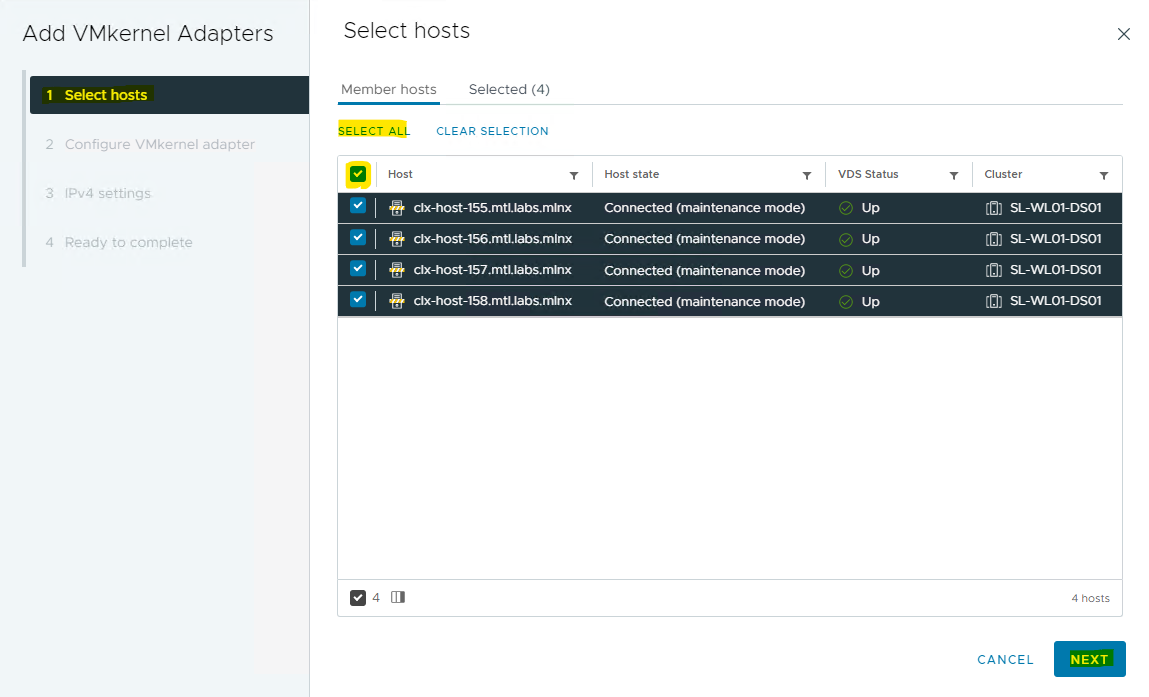This screenshot has width=1149, height=697.
Task: Click Connected (maintenance mode) for clx-host-156
Action: (704, 239)
